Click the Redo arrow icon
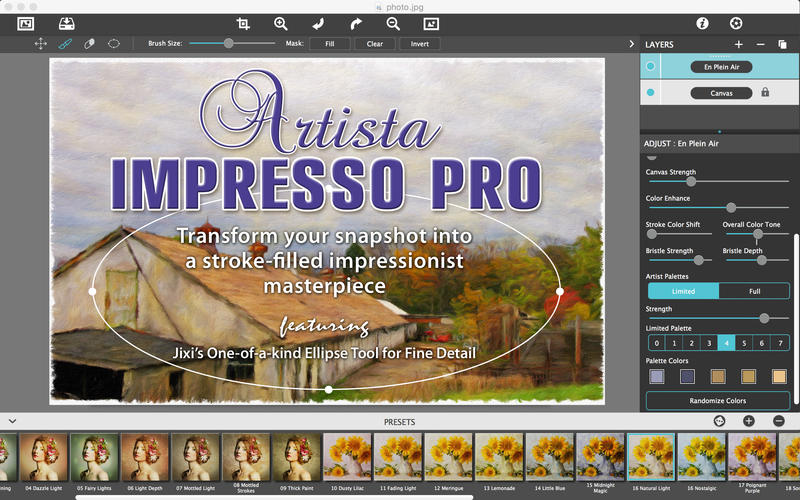The image size is (800, 500). 356,23
